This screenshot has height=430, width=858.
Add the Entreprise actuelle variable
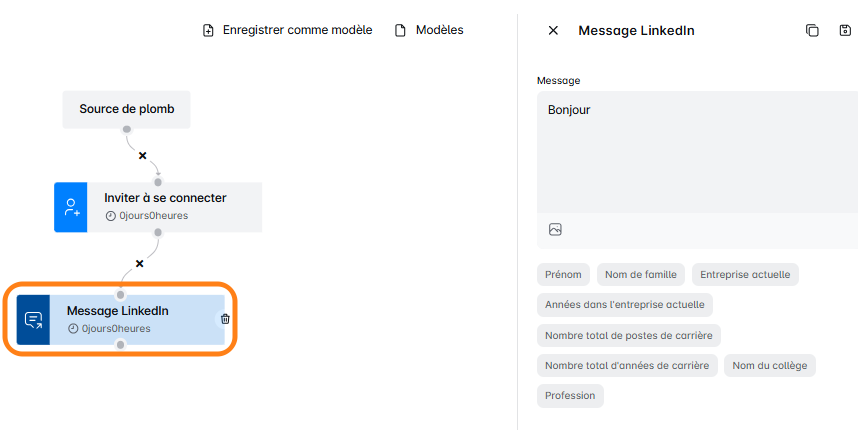(x=745, y=274)
